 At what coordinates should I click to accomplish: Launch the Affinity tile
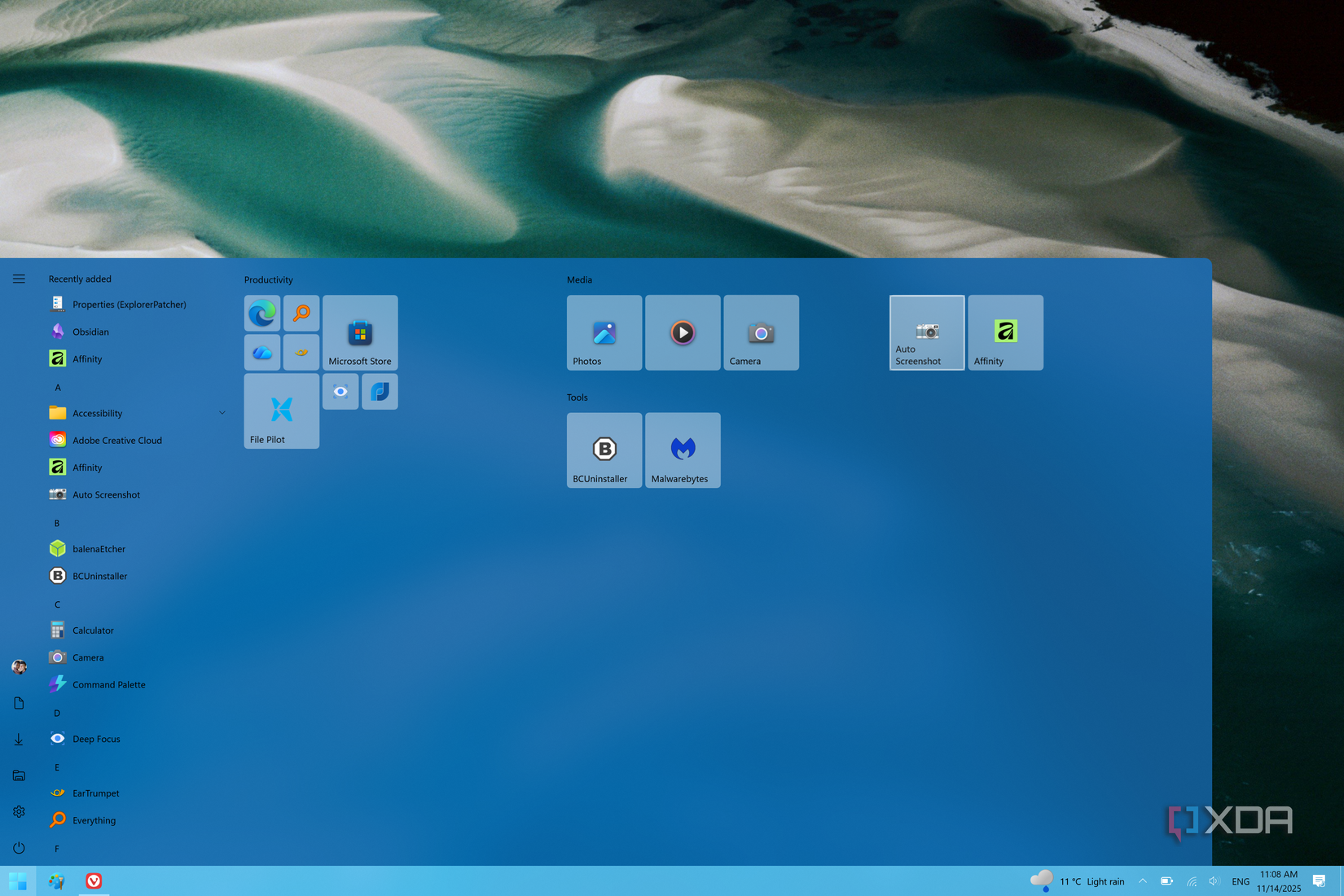point(1005,332)
